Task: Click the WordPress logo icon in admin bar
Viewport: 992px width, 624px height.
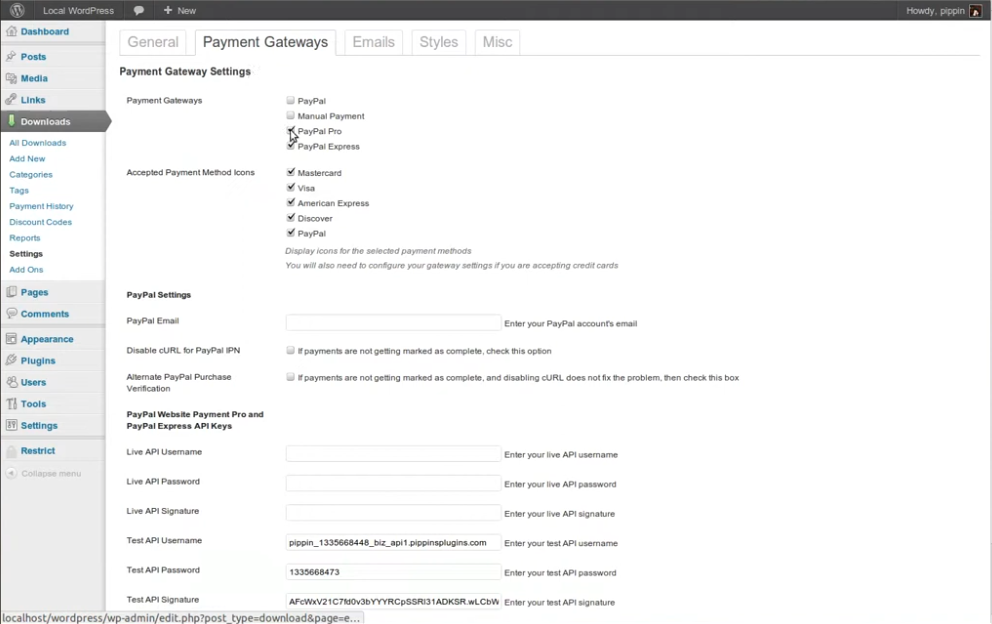Action: (x=18, y=10)
